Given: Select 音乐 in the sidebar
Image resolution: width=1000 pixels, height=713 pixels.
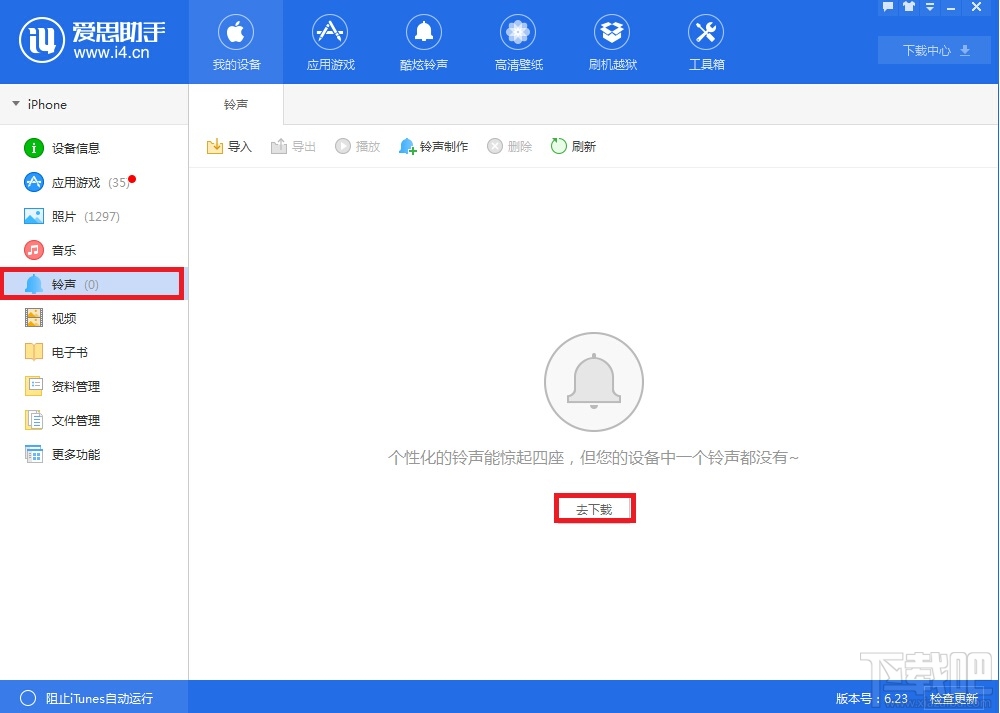Looking at the screenshot, I should coord(62,250).
